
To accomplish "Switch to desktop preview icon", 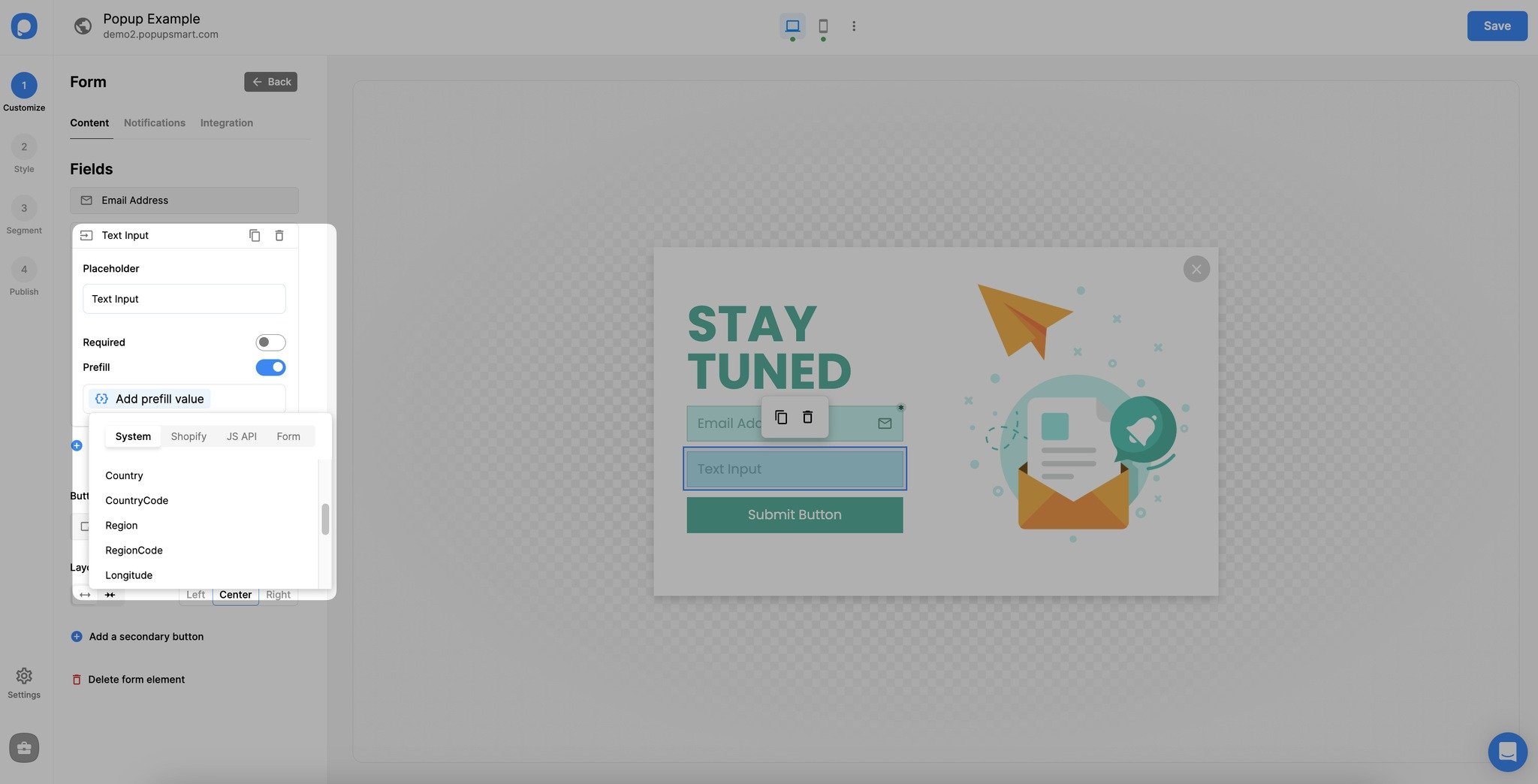I will [792, 26].
